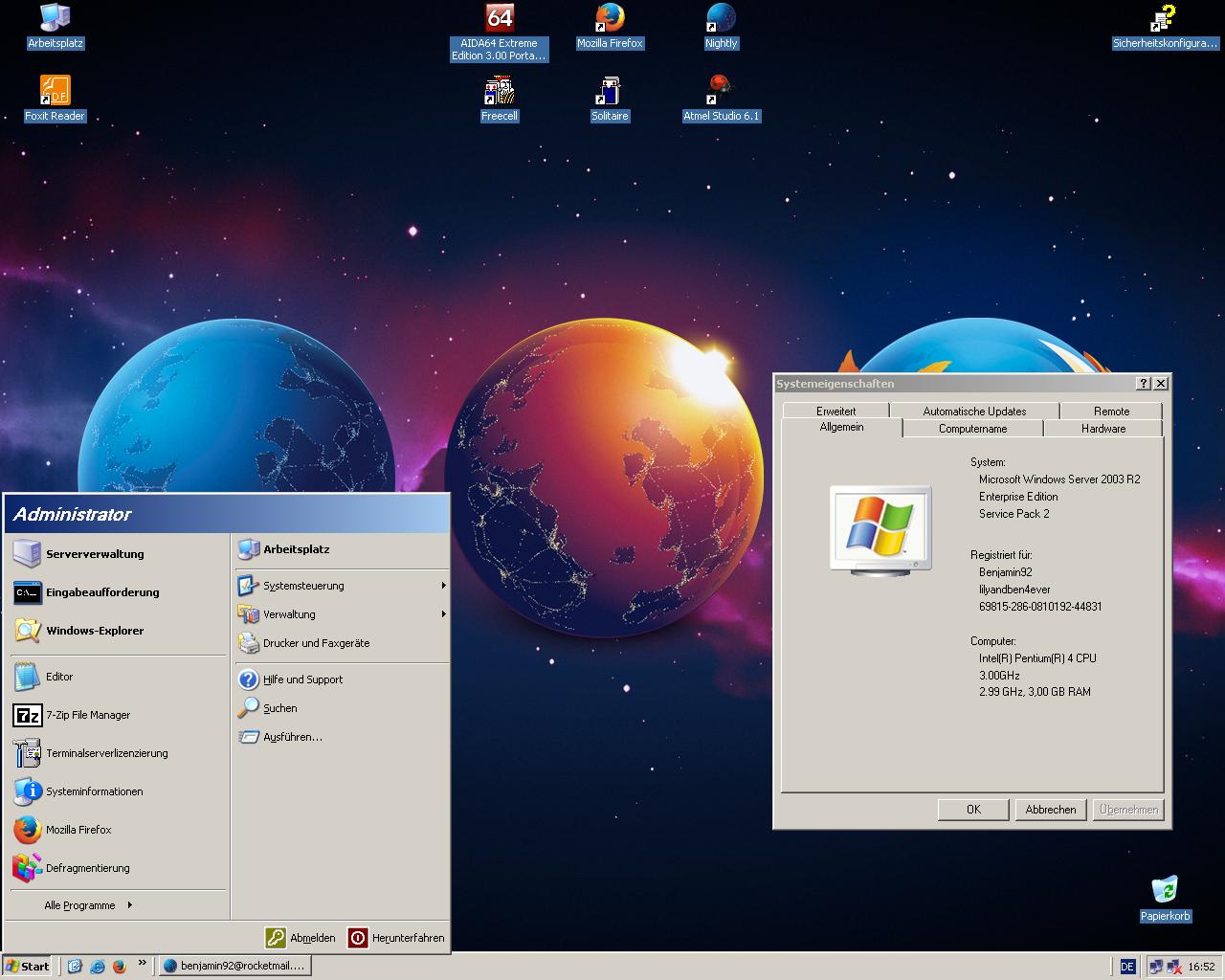Click Firefox icon in quick launch bar

120,967
